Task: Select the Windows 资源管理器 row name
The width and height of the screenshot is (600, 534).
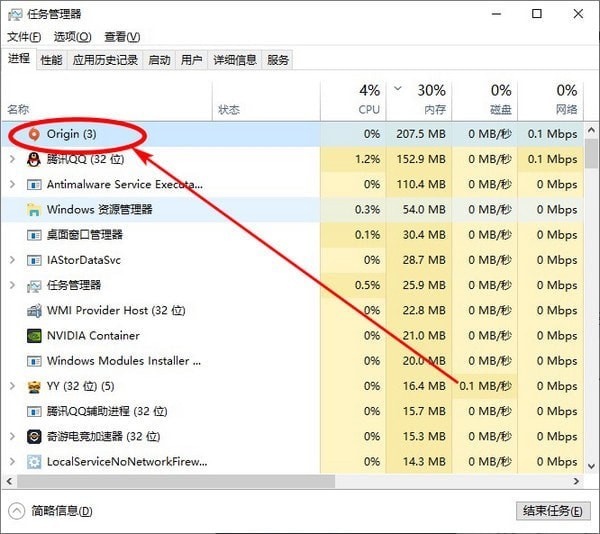Action: 99,210
